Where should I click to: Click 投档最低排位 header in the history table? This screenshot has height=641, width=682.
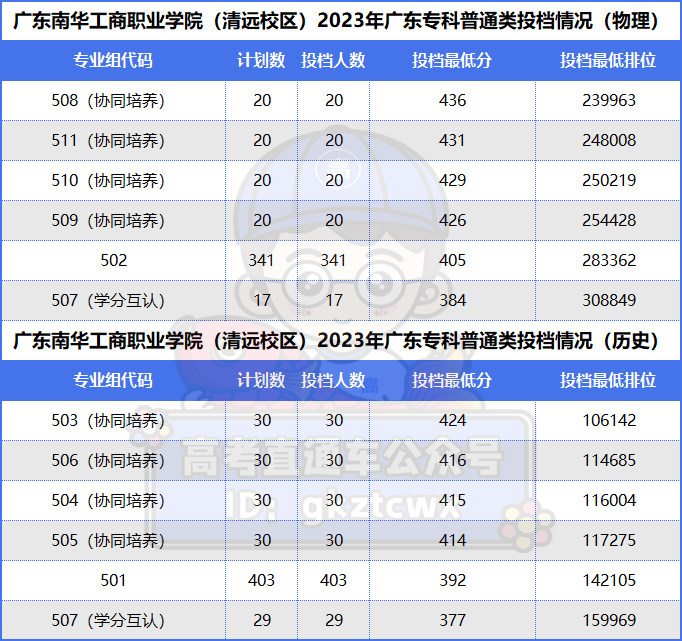click(608, 381)
